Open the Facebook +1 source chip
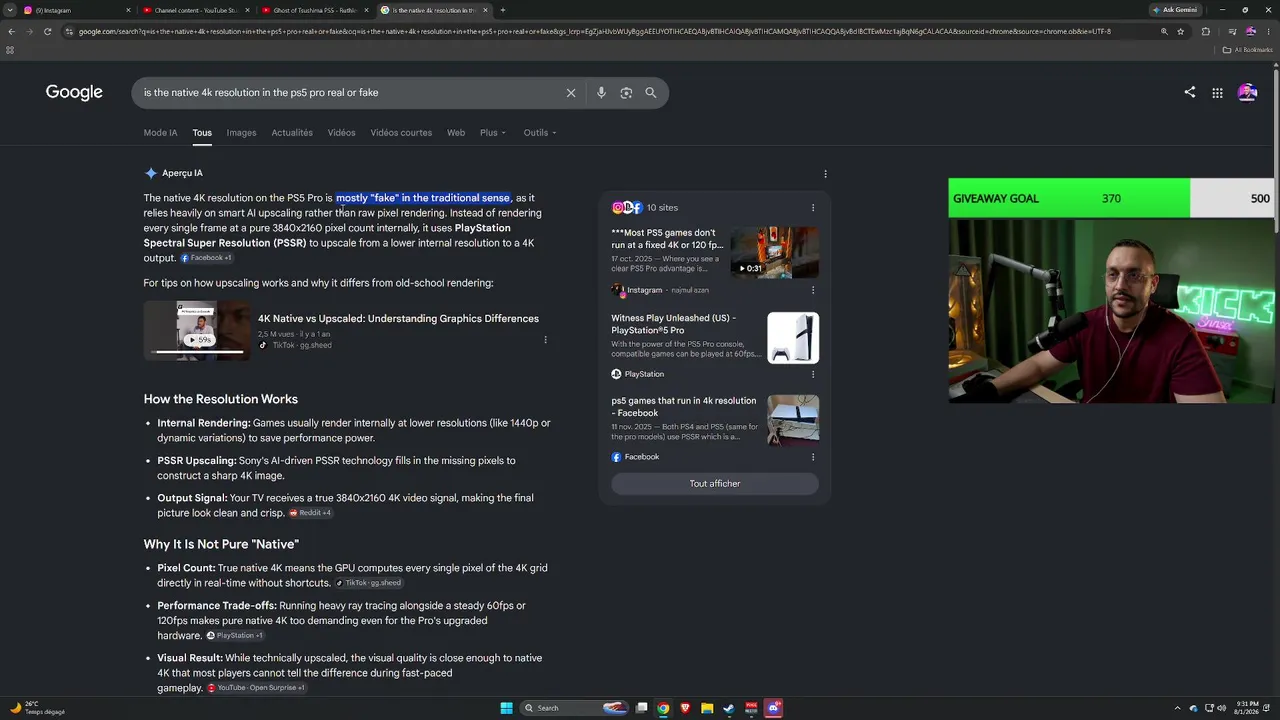 [206, 258]
